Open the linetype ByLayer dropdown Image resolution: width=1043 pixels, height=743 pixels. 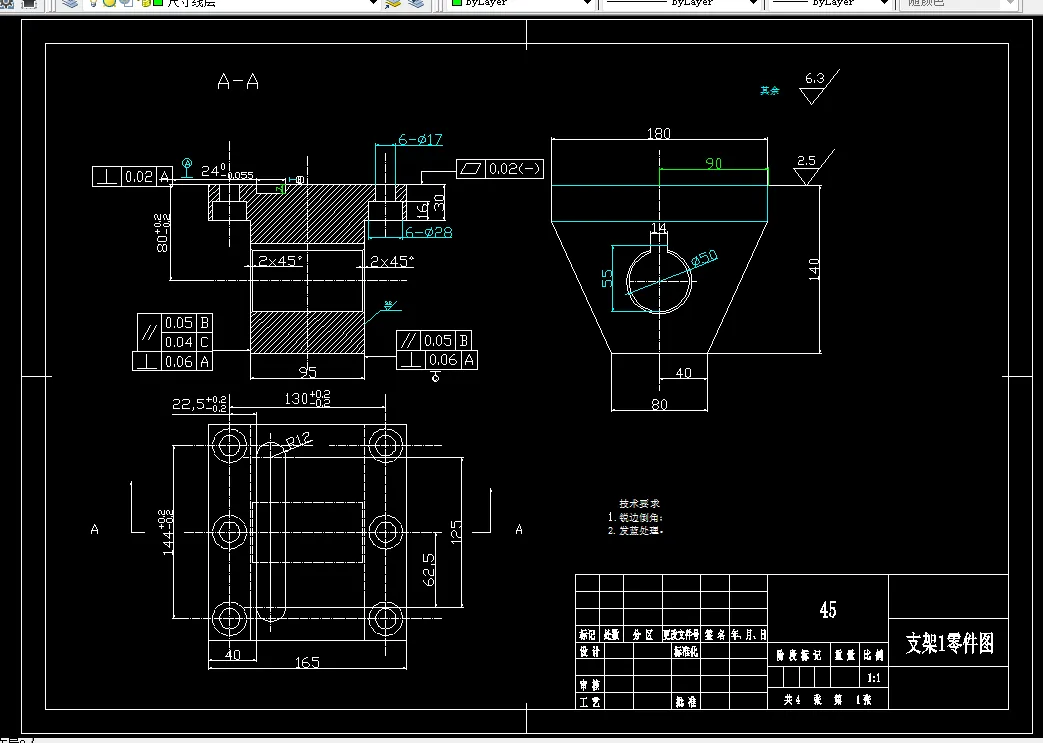coord(752,3)
